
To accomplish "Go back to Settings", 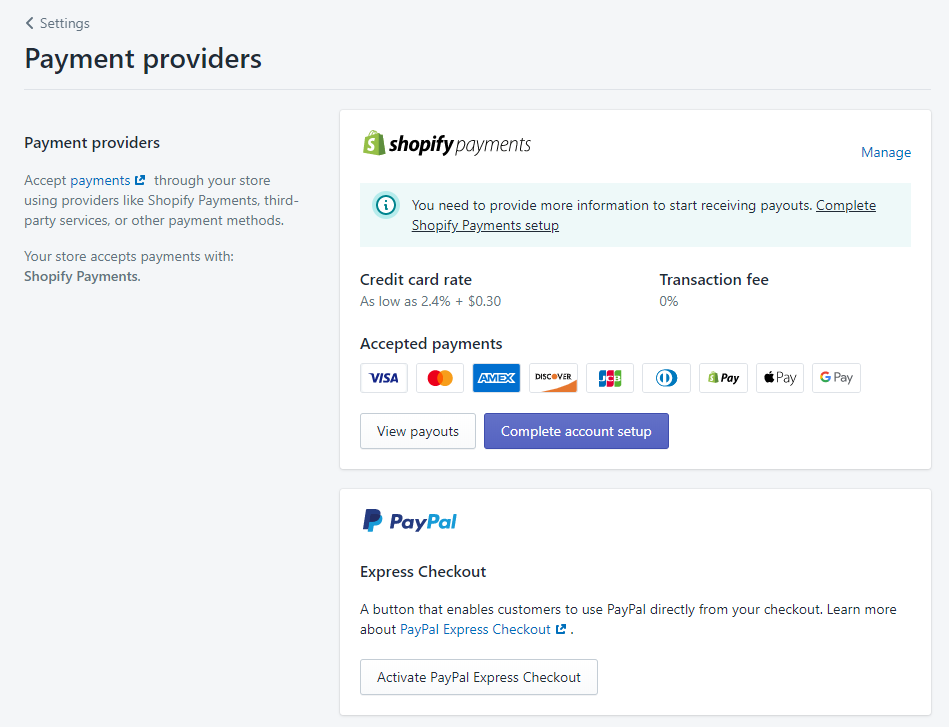I will coord(57,23).
